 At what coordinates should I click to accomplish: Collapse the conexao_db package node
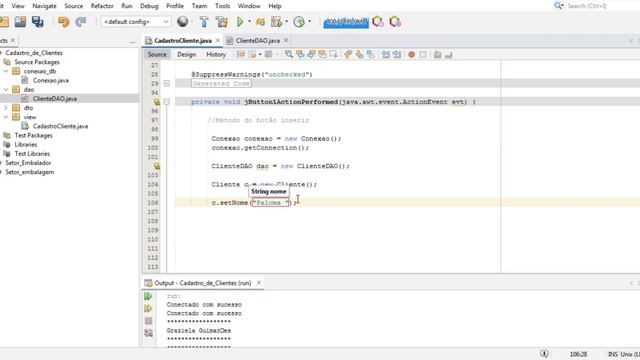pyautogui.click(x=6, y=71)
